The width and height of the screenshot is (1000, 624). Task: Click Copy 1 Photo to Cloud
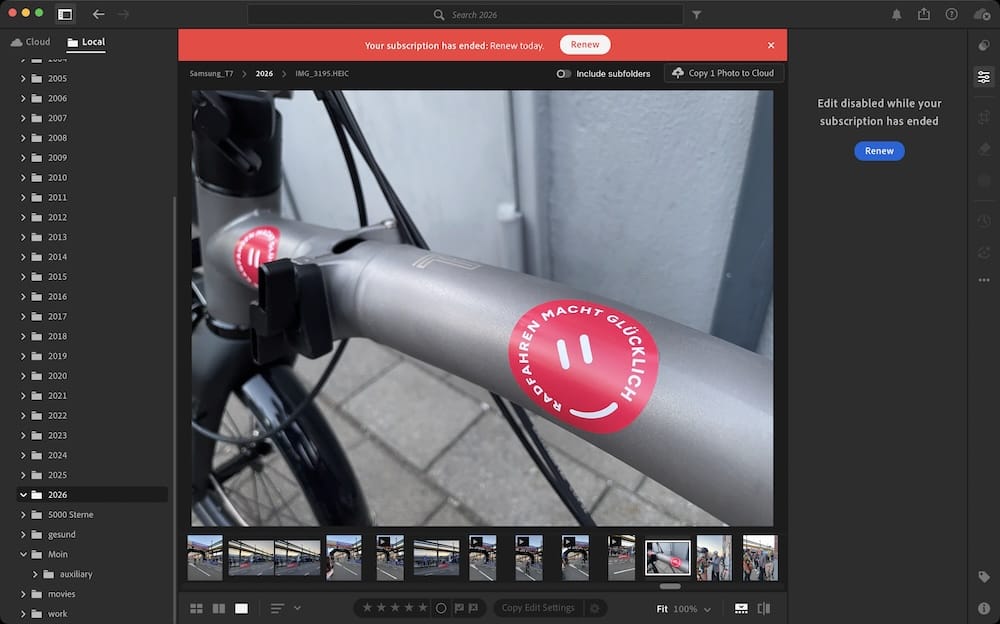coord(723,74)
